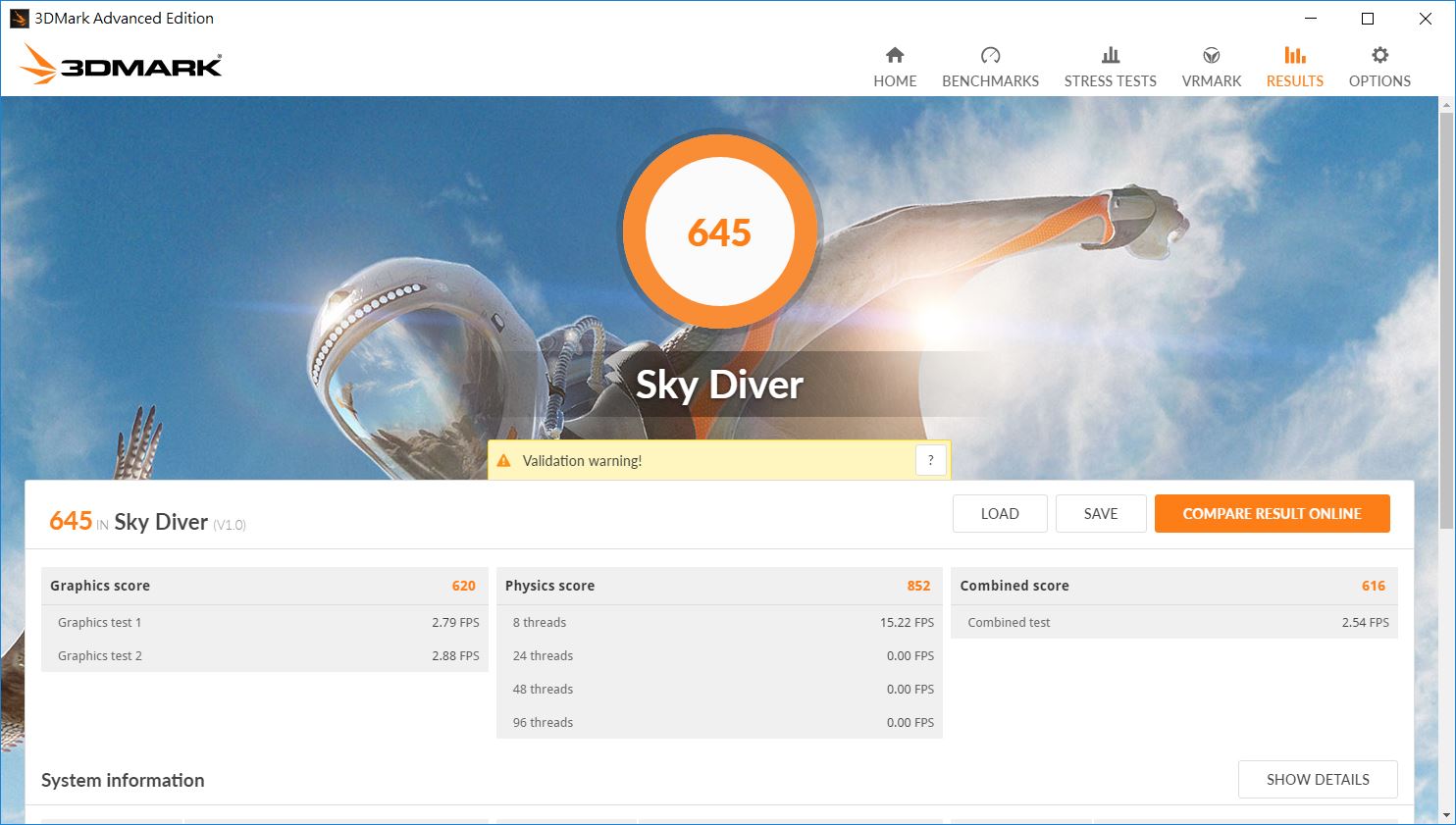Click the Benchmarks gauge icon
The height and width of the screenshot is (825, 1456).
pos(990,55)
